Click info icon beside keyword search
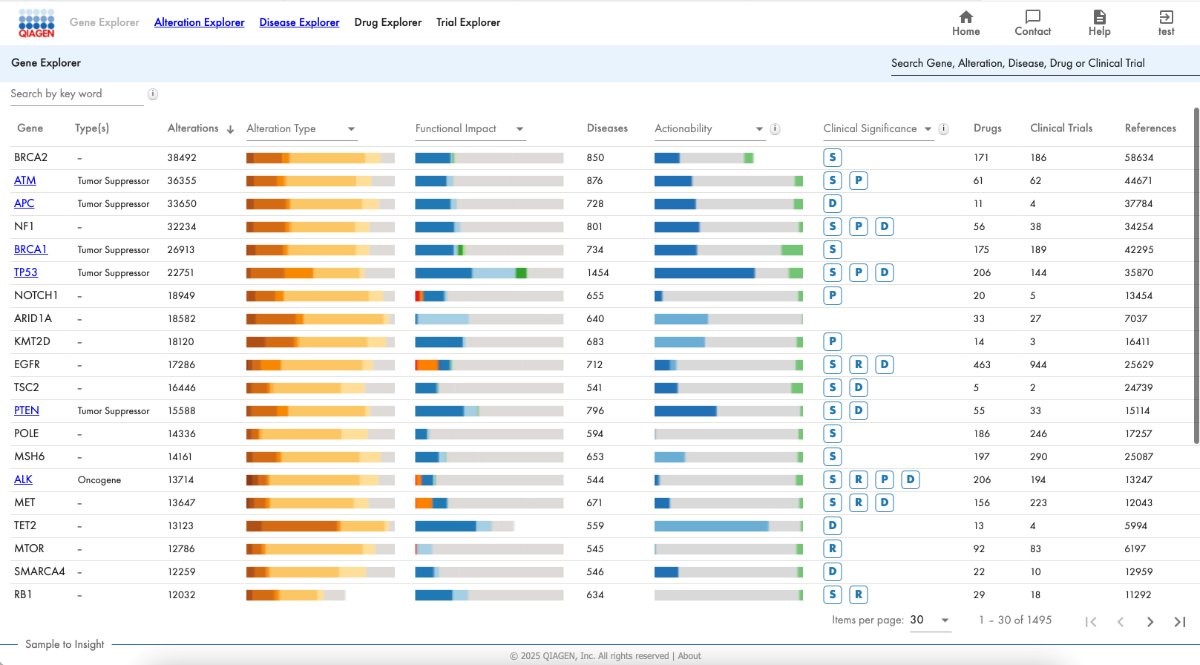Viewport: 1200px width, 665px height. coord(153,94)
